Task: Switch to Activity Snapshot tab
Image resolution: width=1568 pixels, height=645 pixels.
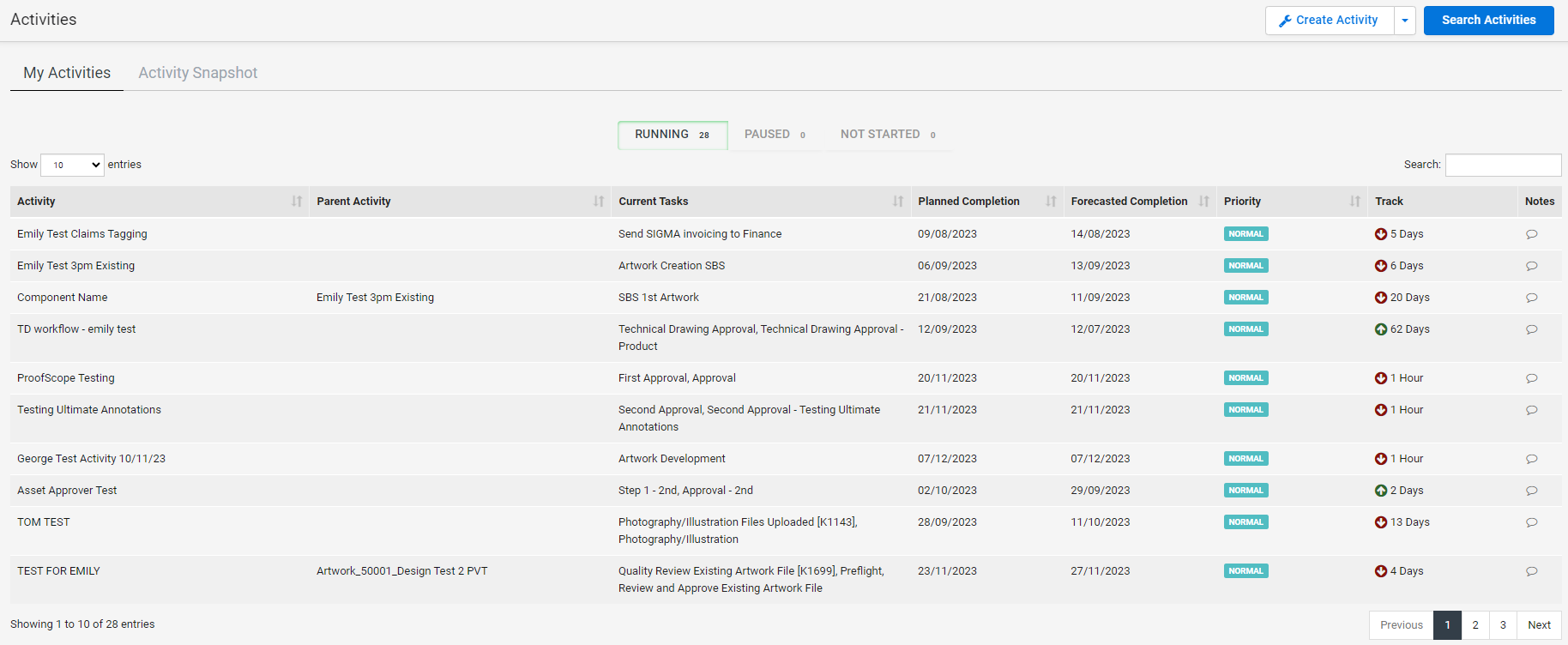Action: [198, 73]
